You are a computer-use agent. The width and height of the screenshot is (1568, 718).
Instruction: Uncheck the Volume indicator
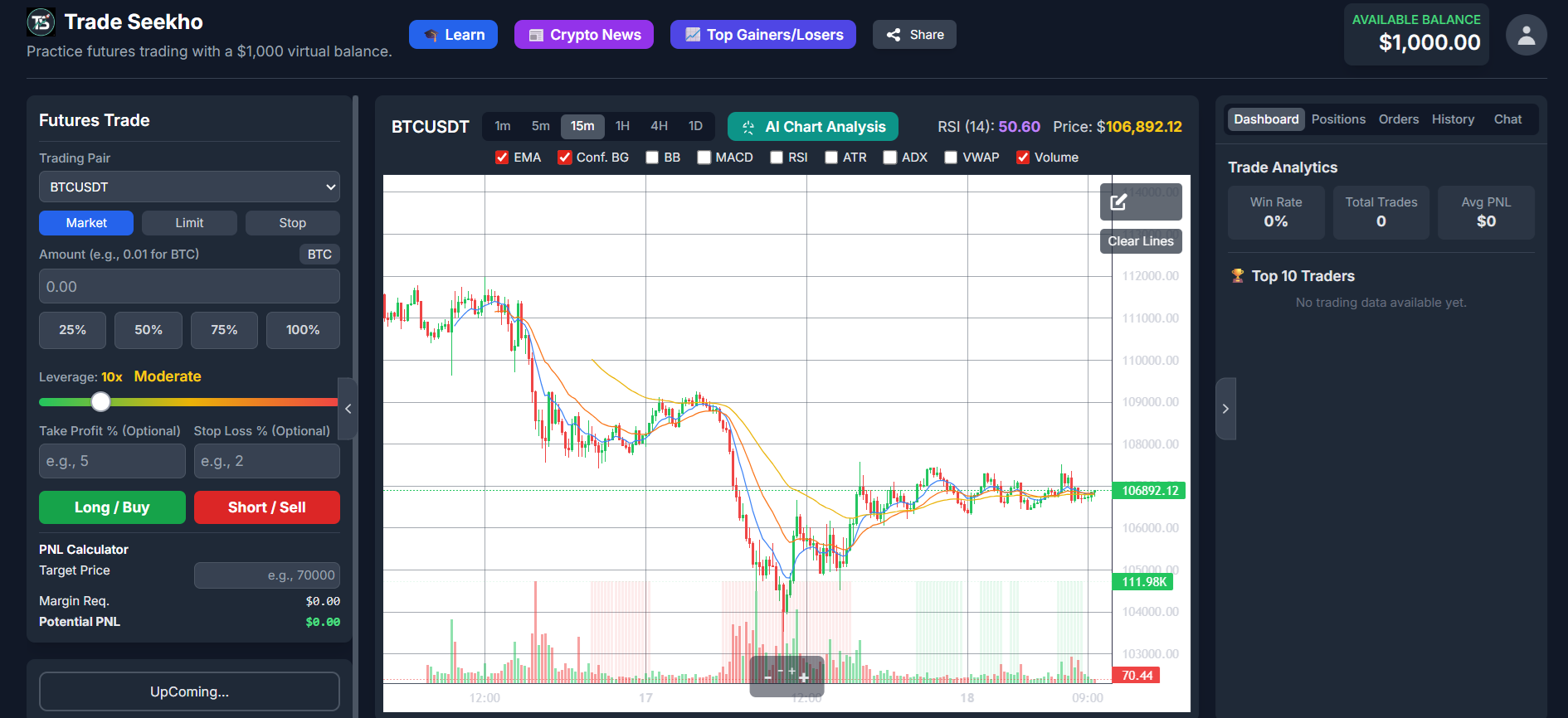(x=1023, y=158)
